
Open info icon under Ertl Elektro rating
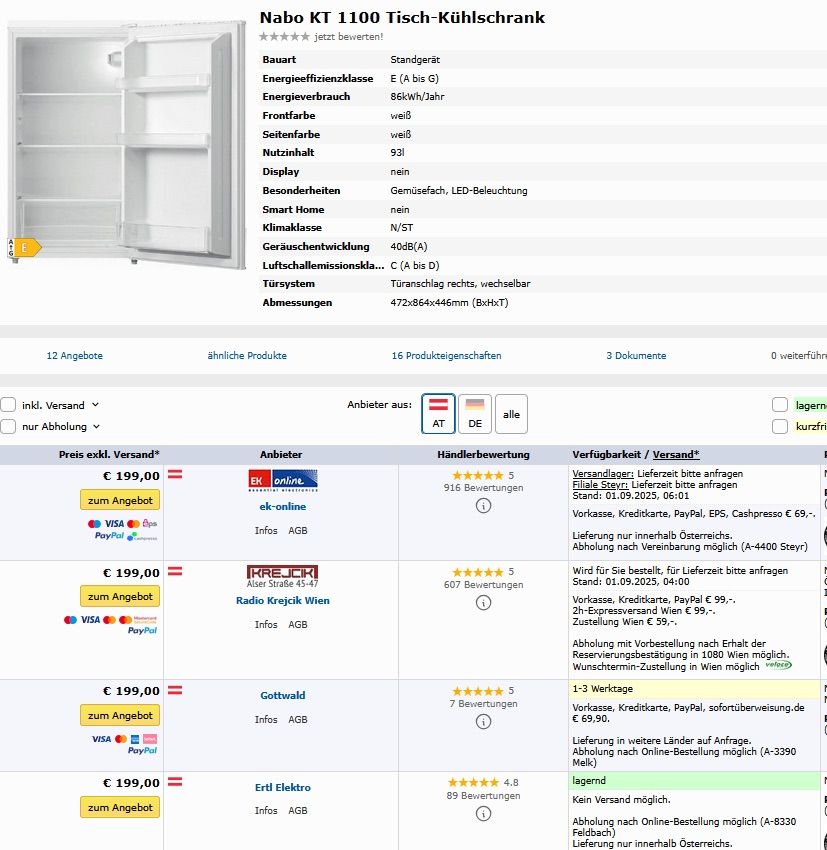[483, 814]
